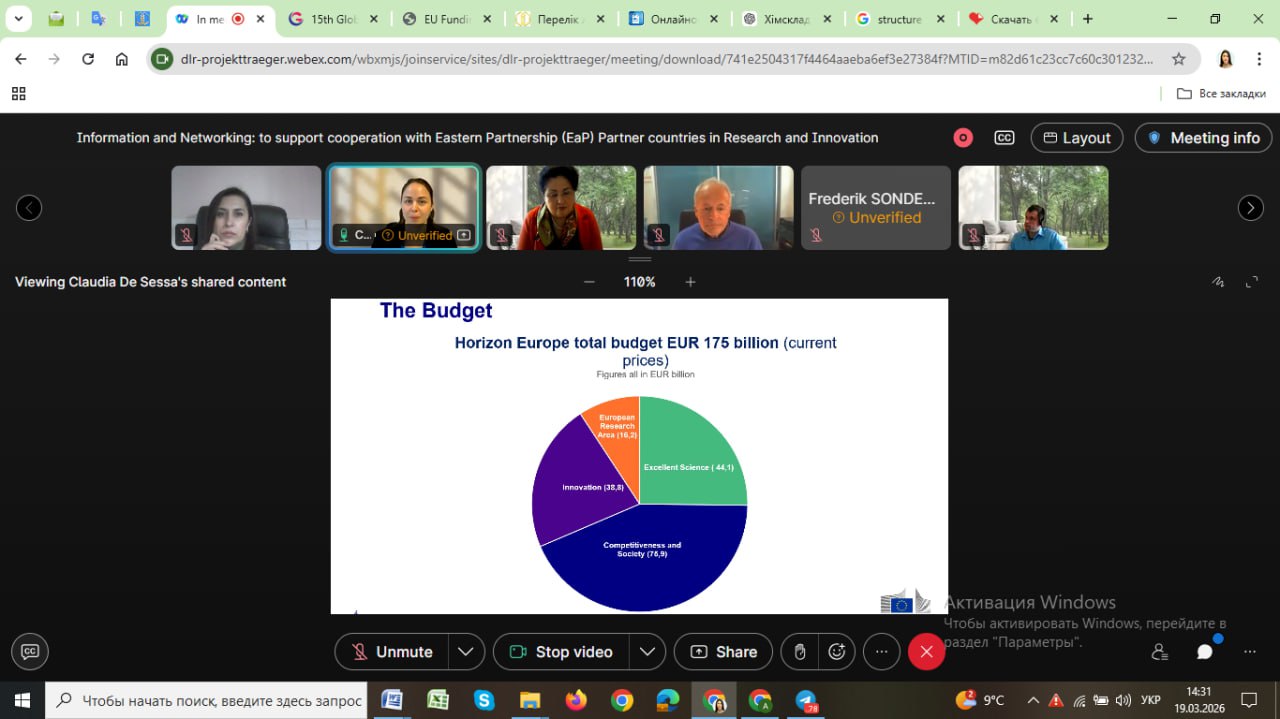Show next participants with right arrow
The image size is (1280, 719).
click(1250, 208)
